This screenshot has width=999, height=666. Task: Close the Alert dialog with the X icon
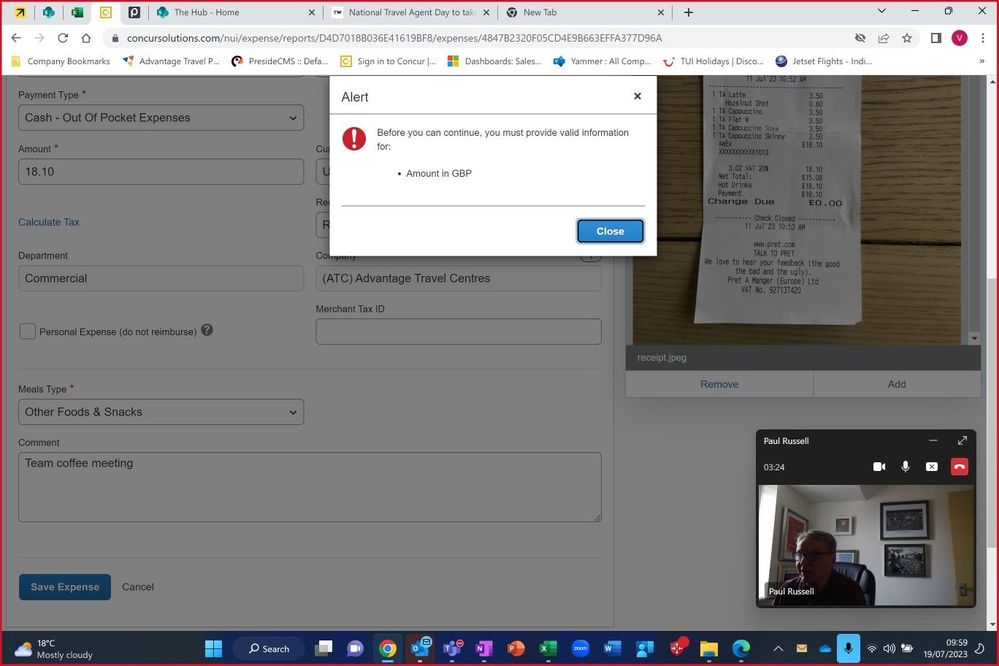point(637,96)
